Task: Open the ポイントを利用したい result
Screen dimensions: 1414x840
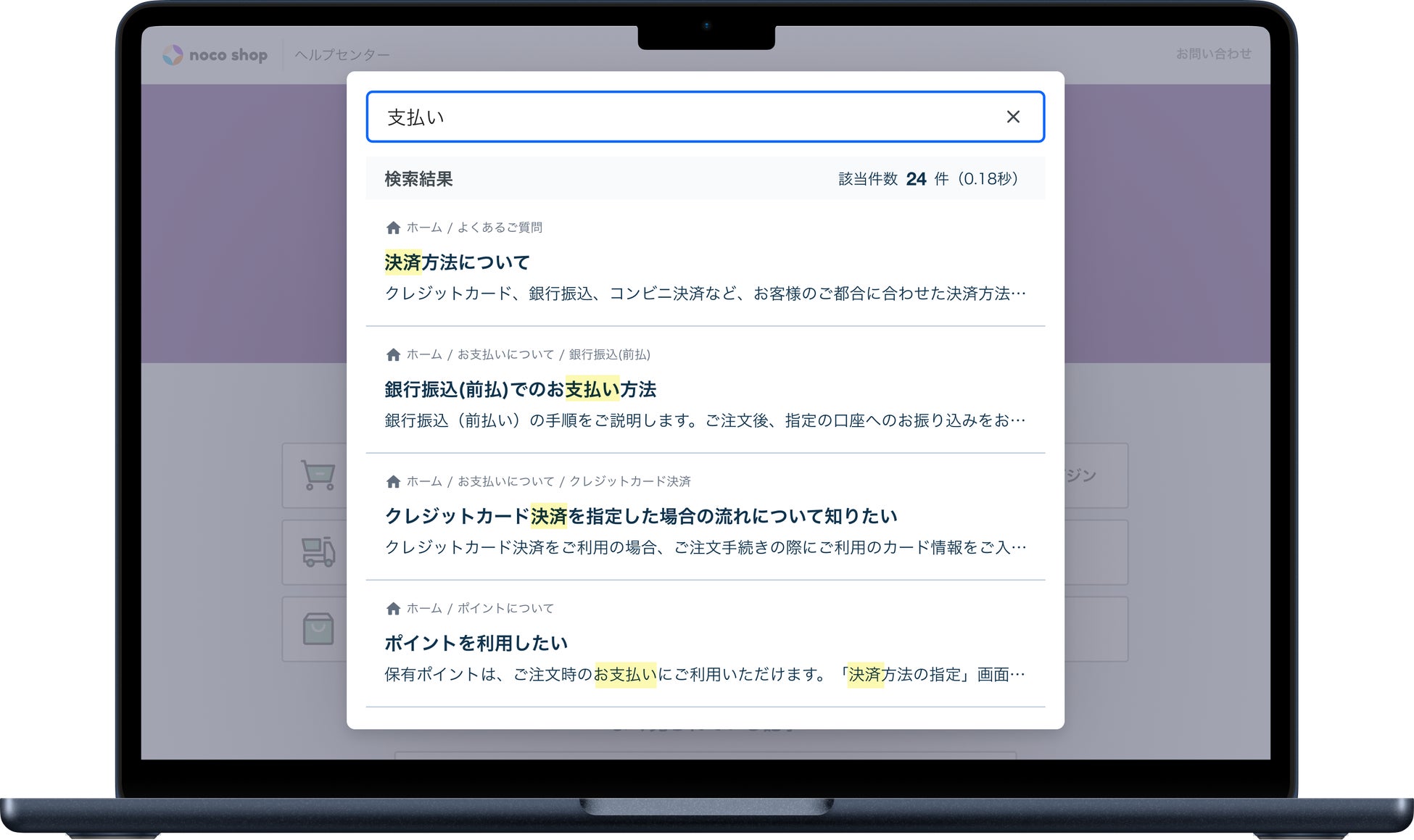Action: (476, 643)
